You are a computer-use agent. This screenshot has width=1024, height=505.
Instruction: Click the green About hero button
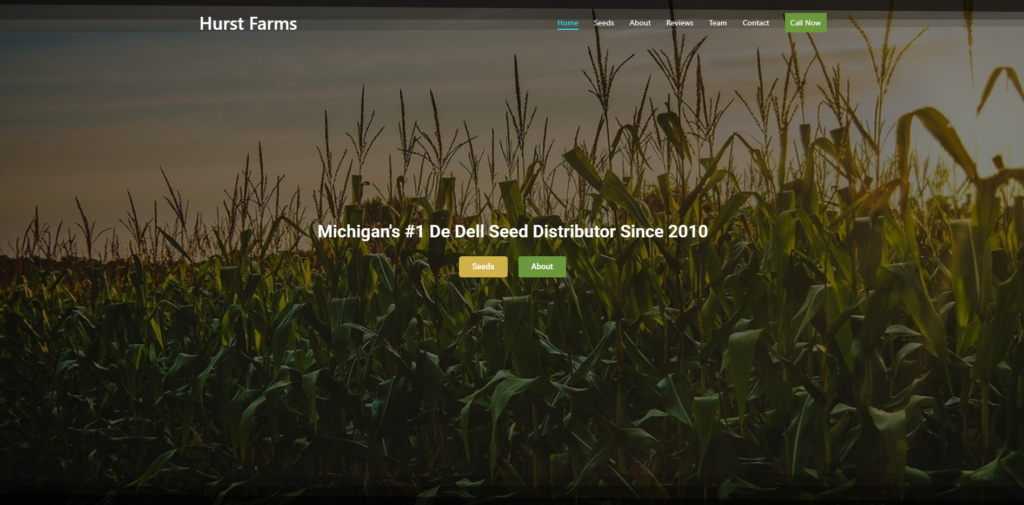pyautogui.click(x=542, y=266)
